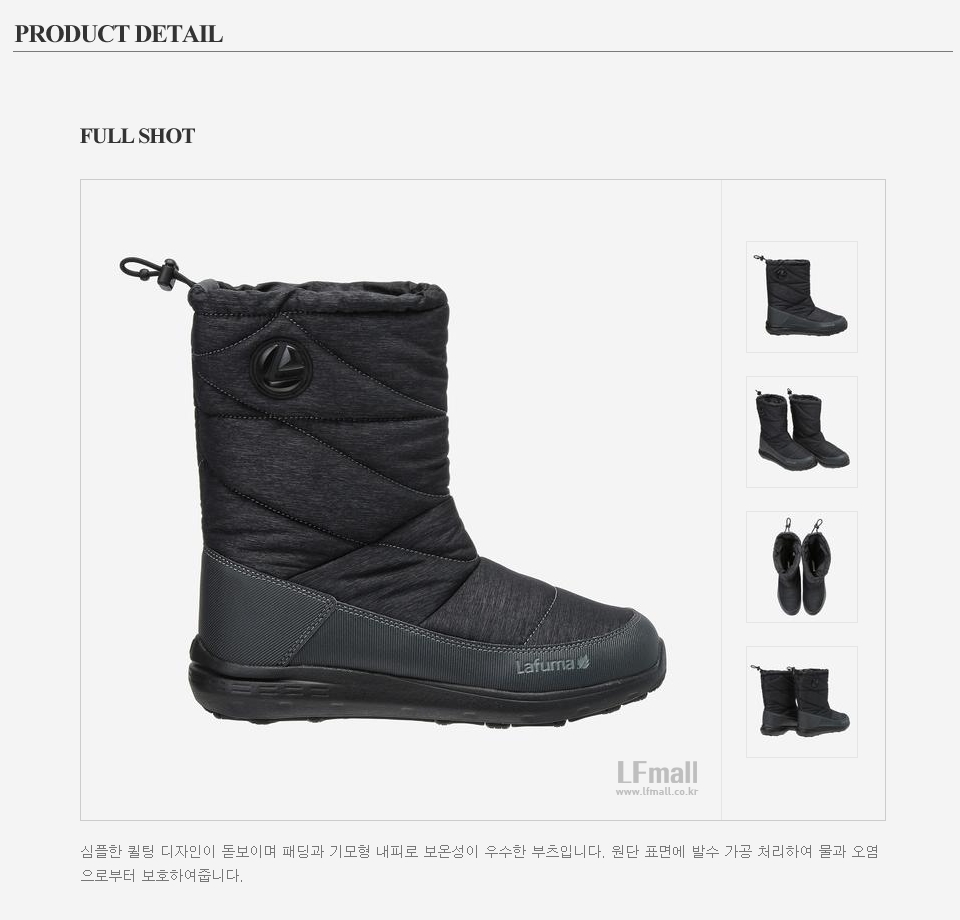Click the leaf symbol next to Lafuma text

pyautogui.click(x=583, y=662)
